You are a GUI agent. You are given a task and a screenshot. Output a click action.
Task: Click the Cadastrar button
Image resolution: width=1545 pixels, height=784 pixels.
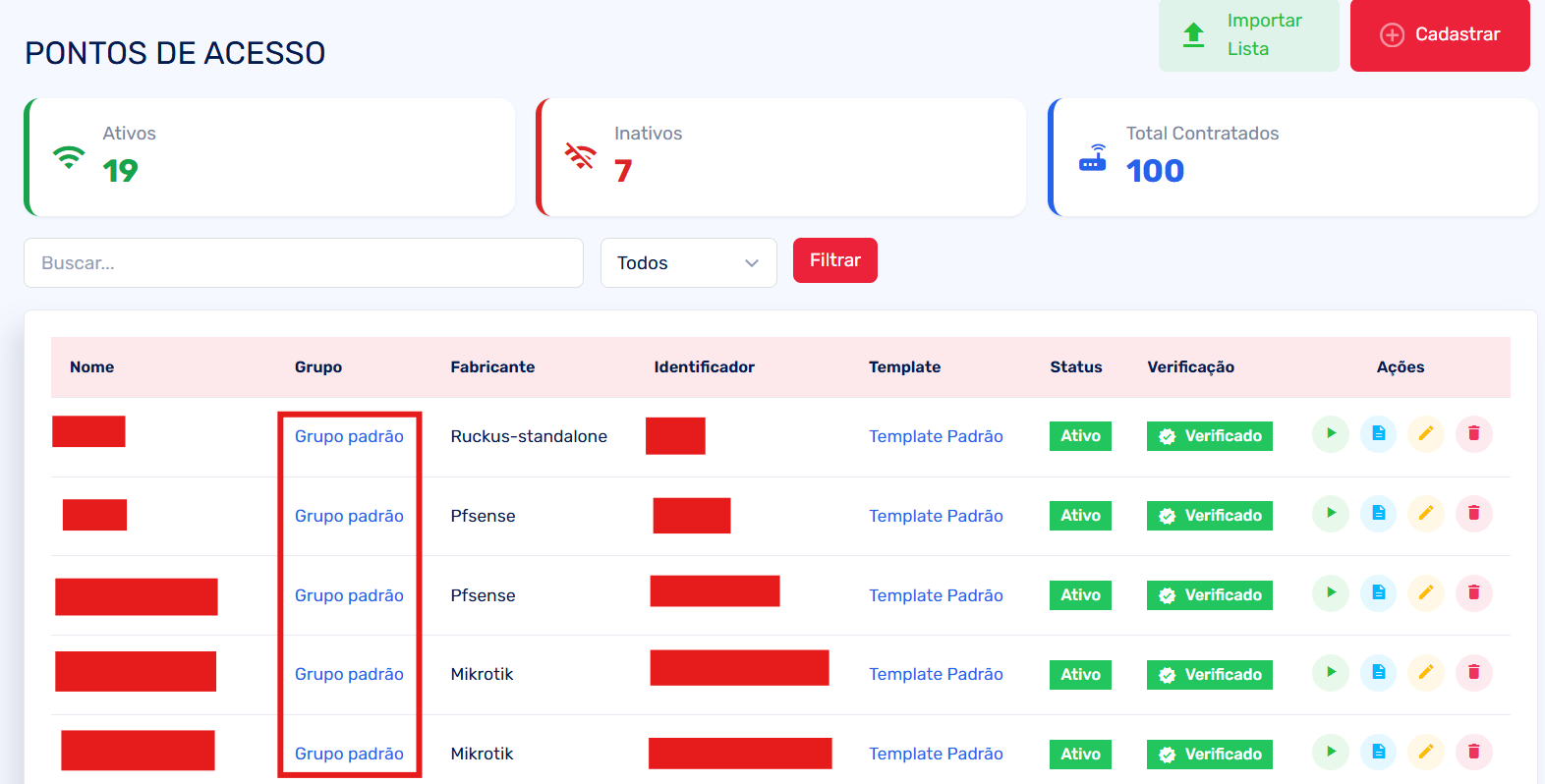pos(1439,35)
